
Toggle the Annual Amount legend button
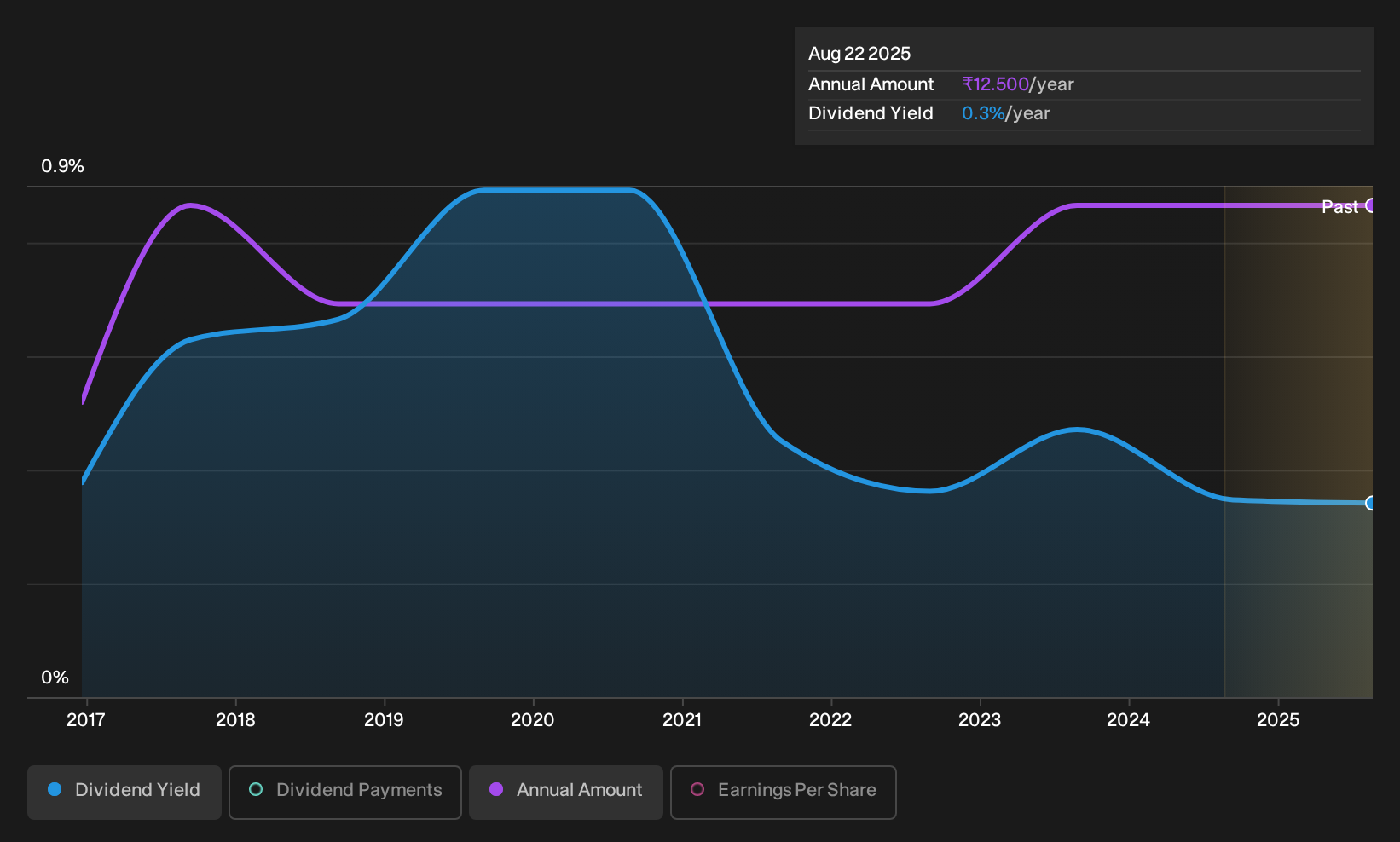pos(566,793)
